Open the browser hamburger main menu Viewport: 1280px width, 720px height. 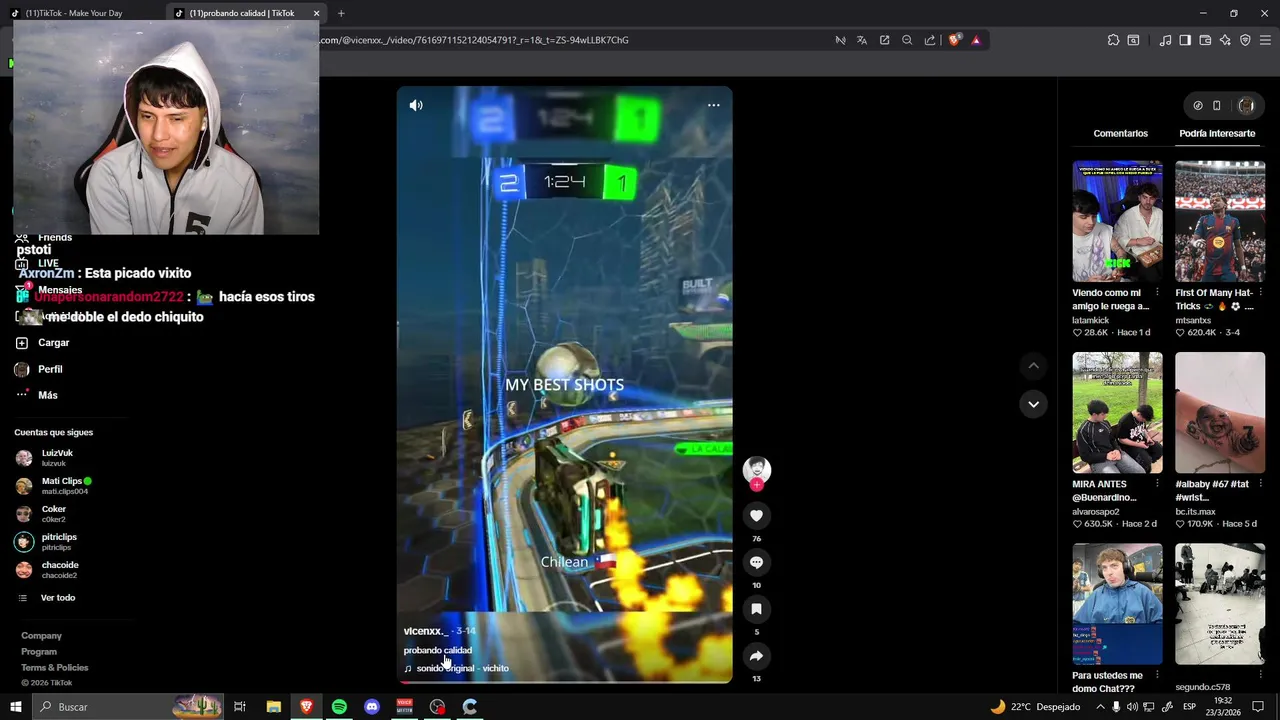click(1265, 40)
